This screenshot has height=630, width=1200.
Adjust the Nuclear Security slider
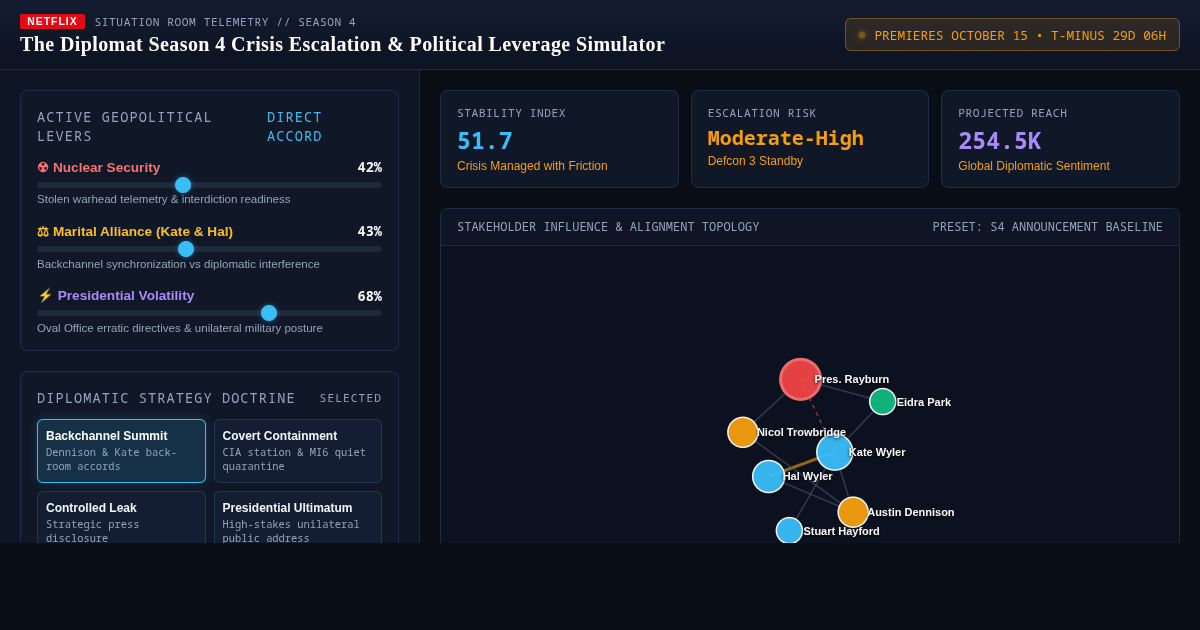click(x=209, y=185)
